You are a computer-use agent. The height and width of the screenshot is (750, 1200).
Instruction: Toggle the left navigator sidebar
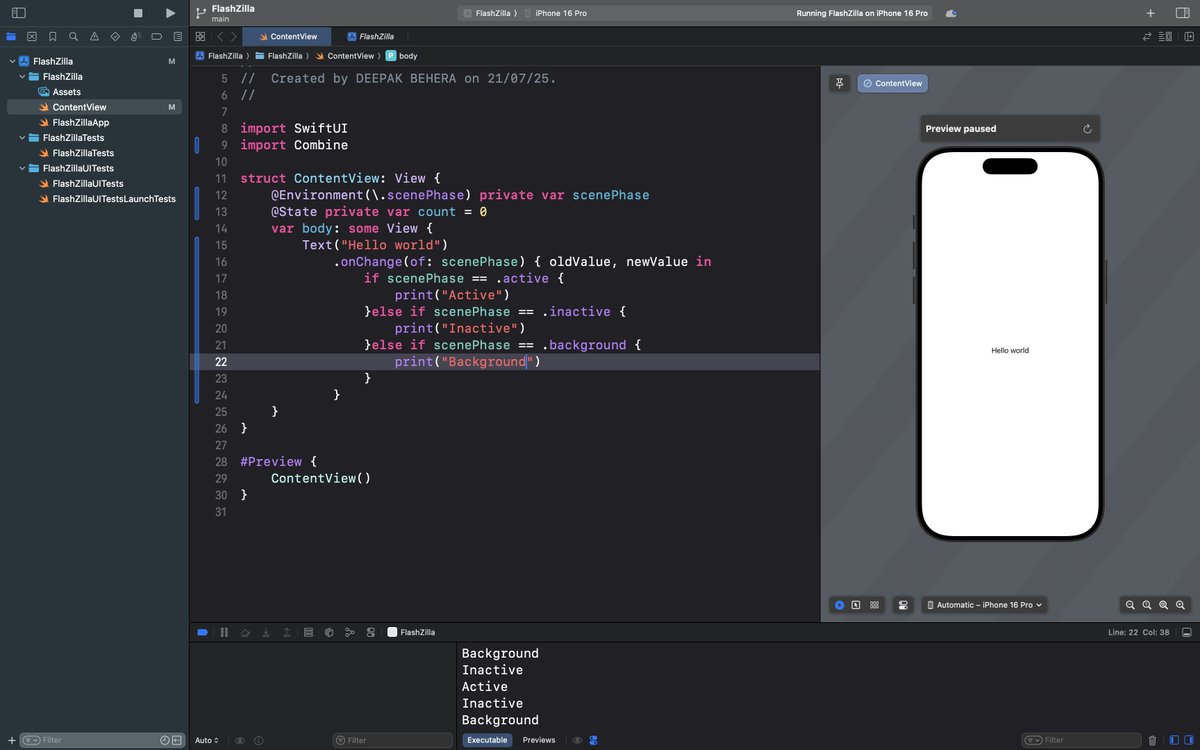coord(18,13)
